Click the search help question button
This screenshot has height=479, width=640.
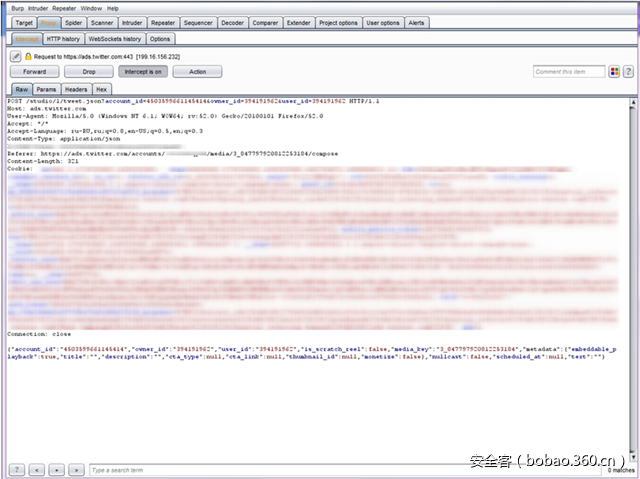[16, 469]
